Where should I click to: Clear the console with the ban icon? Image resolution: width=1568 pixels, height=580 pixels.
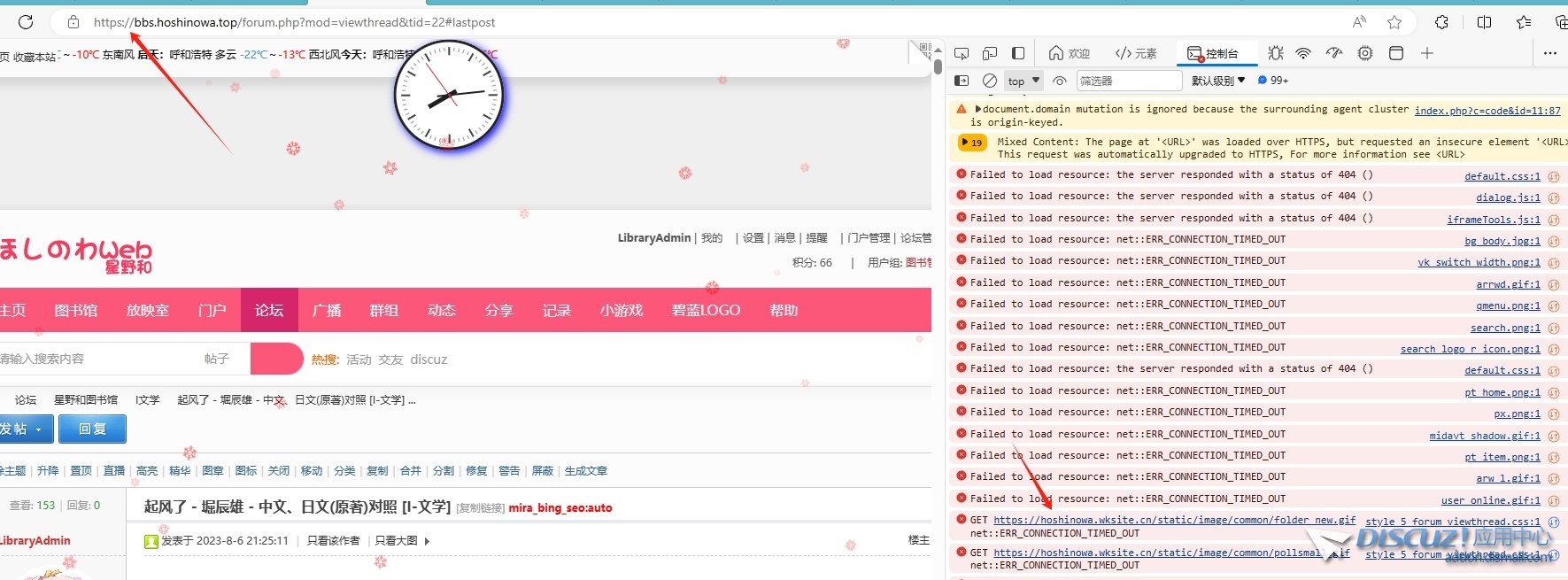(990, 81)
